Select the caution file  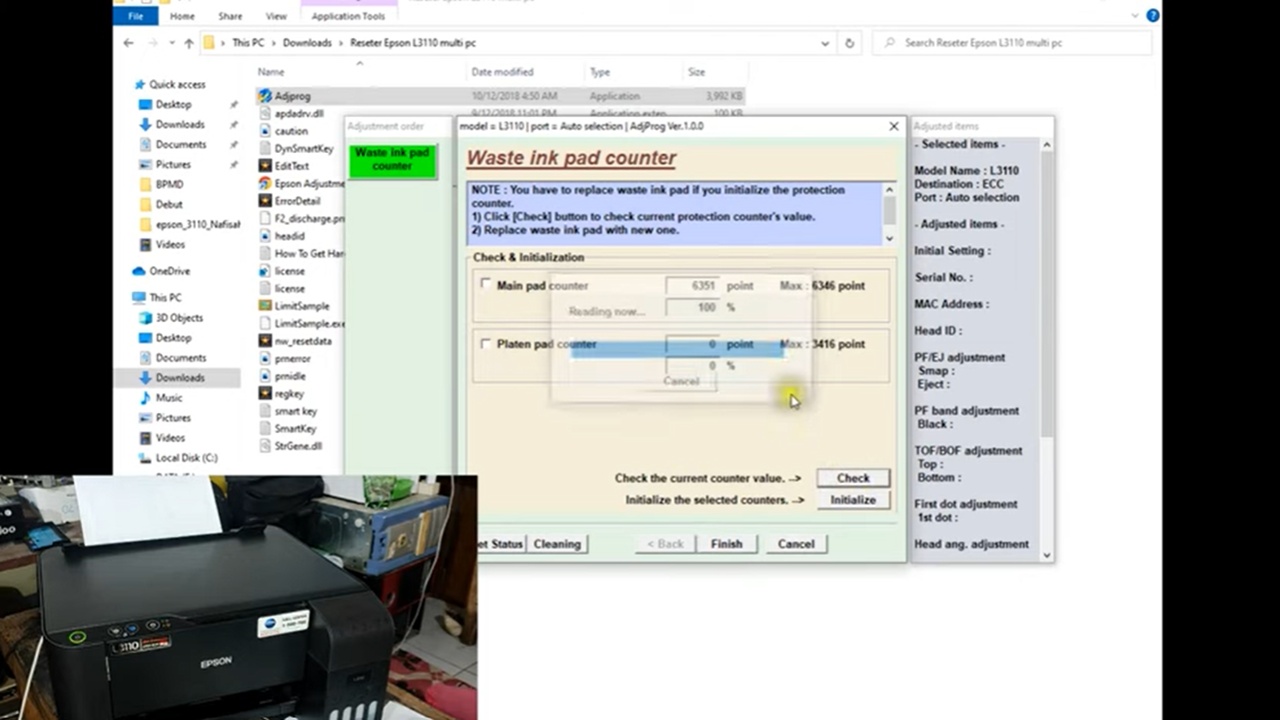pos(291,131)
